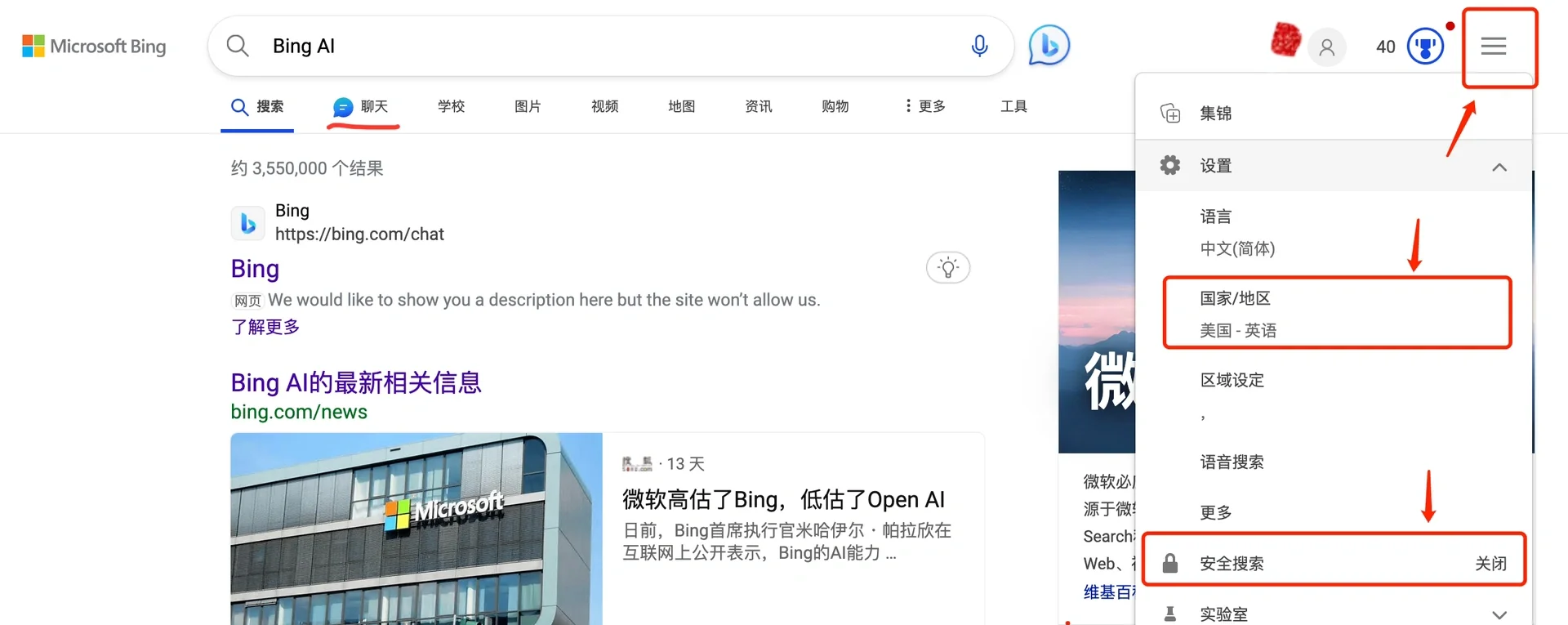This screenshot has height=625, width=1568.
Task: Click the 了解更多 link
Action: (265, 327)
